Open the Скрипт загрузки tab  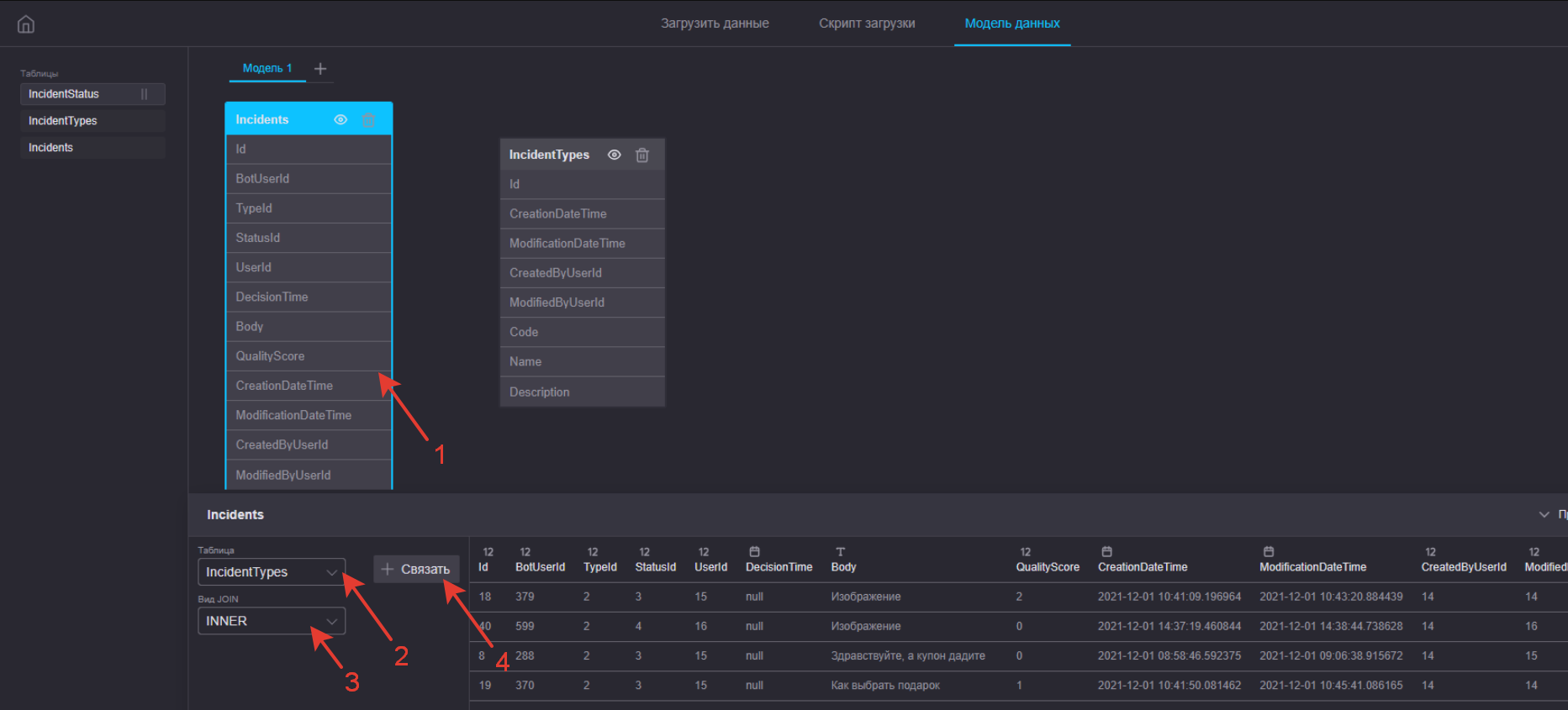[x=867, y=24]
